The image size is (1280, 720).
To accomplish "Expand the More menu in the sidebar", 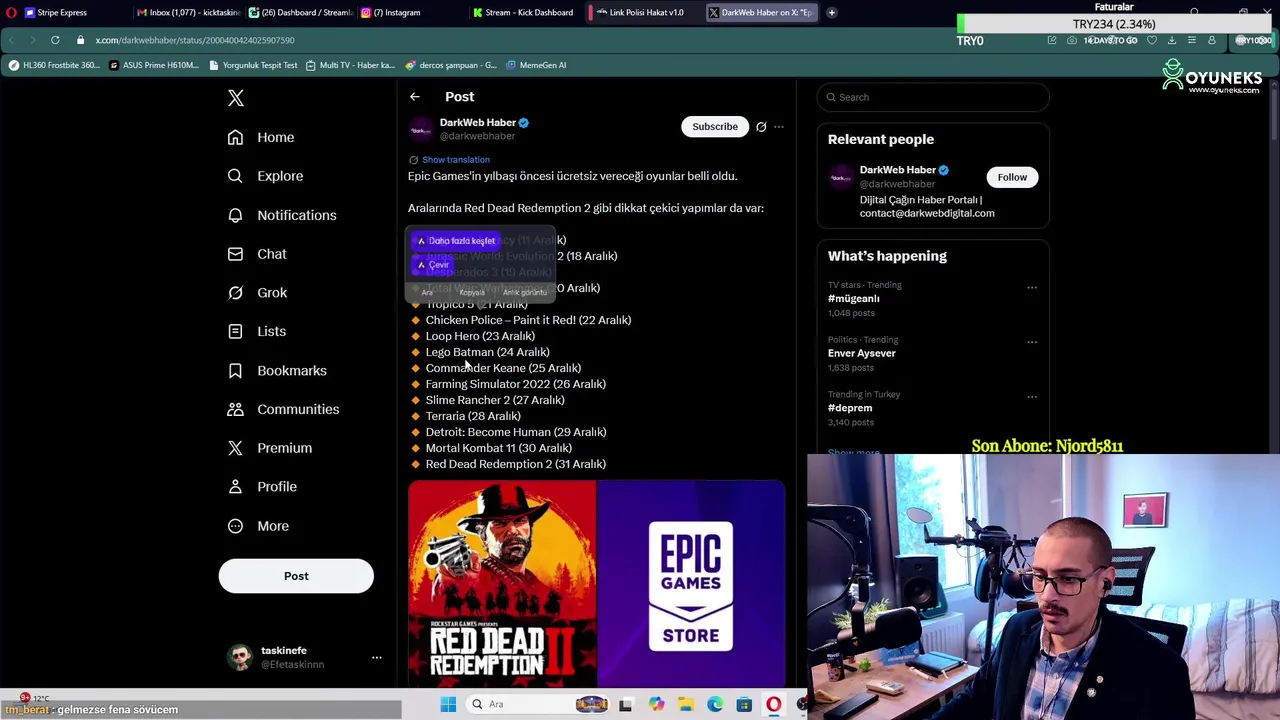I will pos(258,526).
